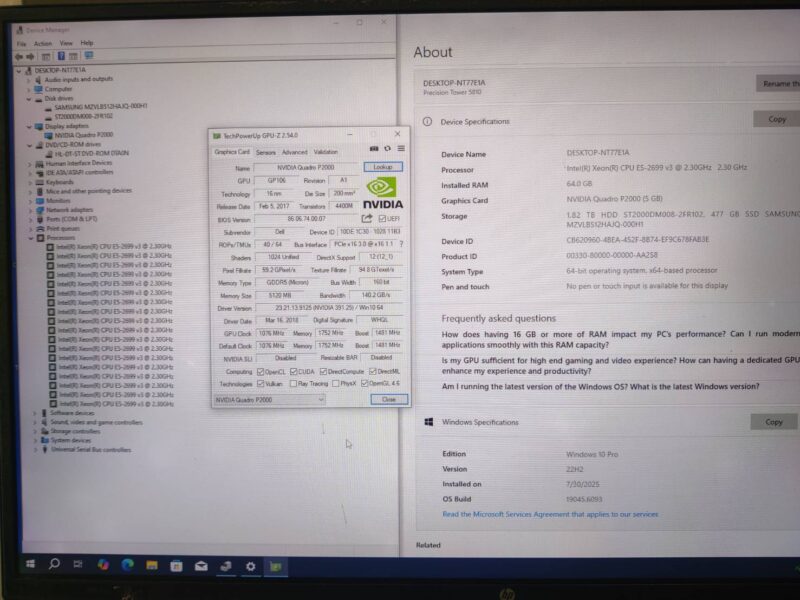Toggle the OpenGL 4.6 checkbox
This screenshot has height=600, width=800.
[x=364, y=383]
